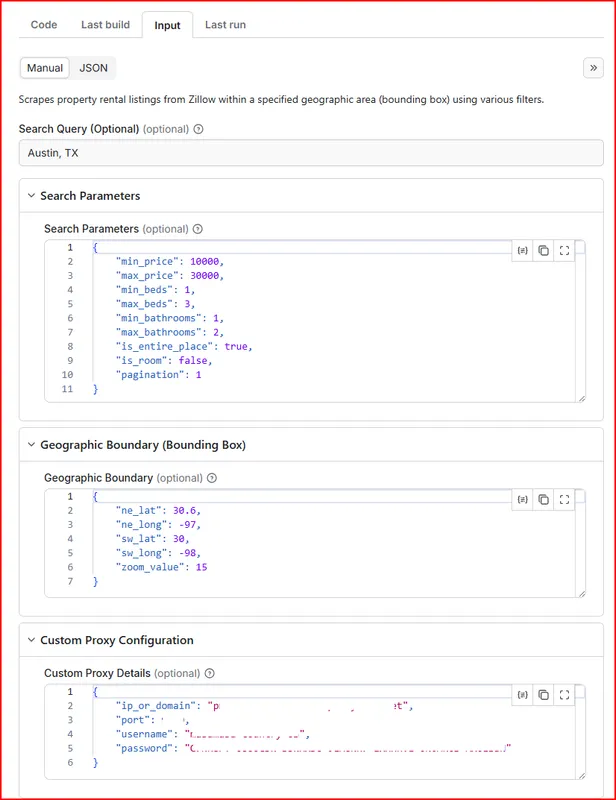Collapse Geographic Boundary (Bounding Box) section
Image resolution: width=616 pixels, height=800 pixels.
(31, 444)
